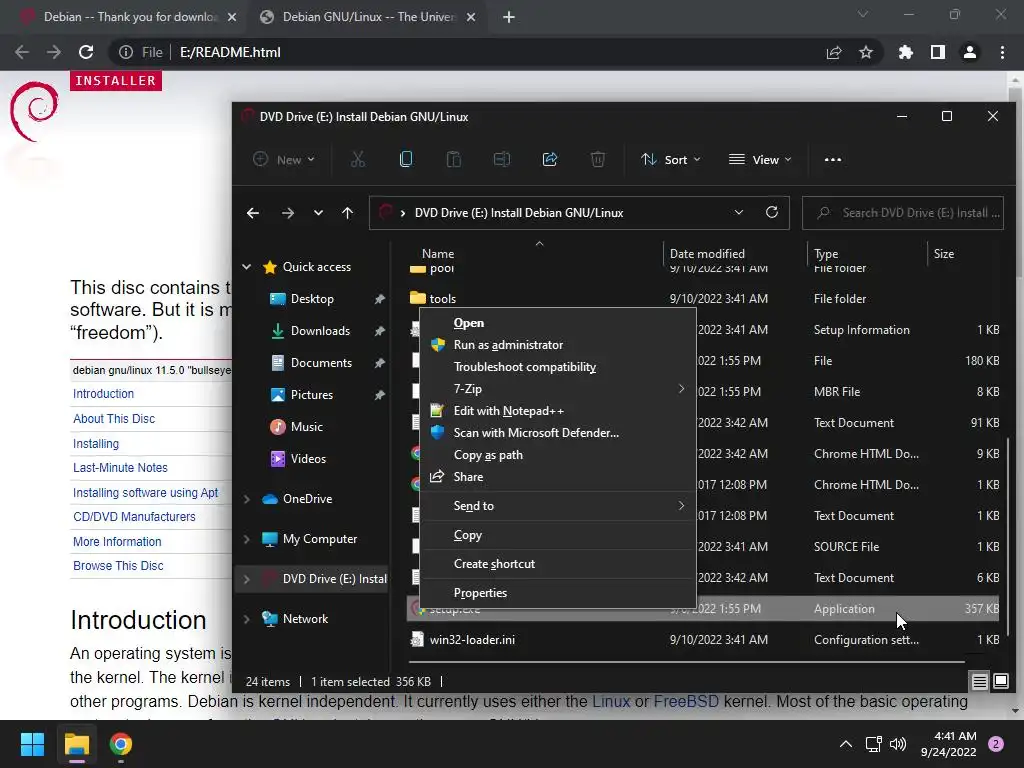Click Chrome share this page icon
This screenshot has height=768, width=1024.
coord(834,52)
